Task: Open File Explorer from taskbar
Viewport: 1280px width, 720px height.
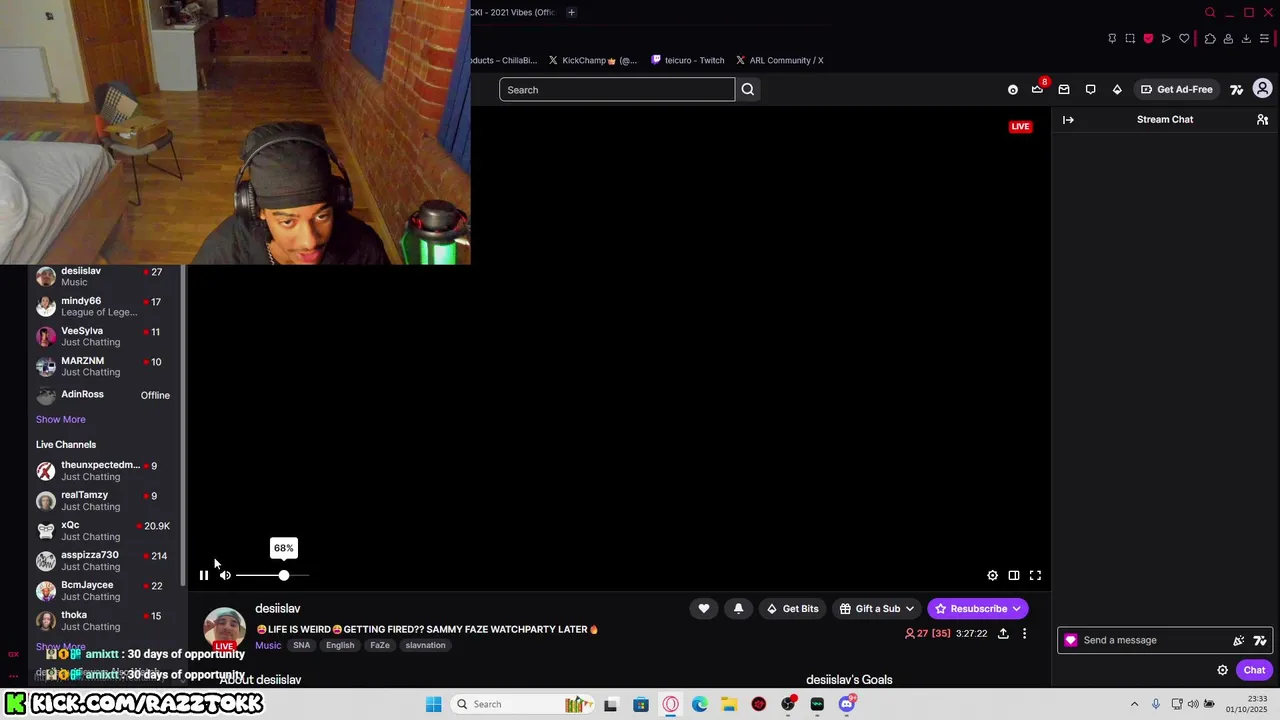Action: pyautogui.click(x=729, y=704)
